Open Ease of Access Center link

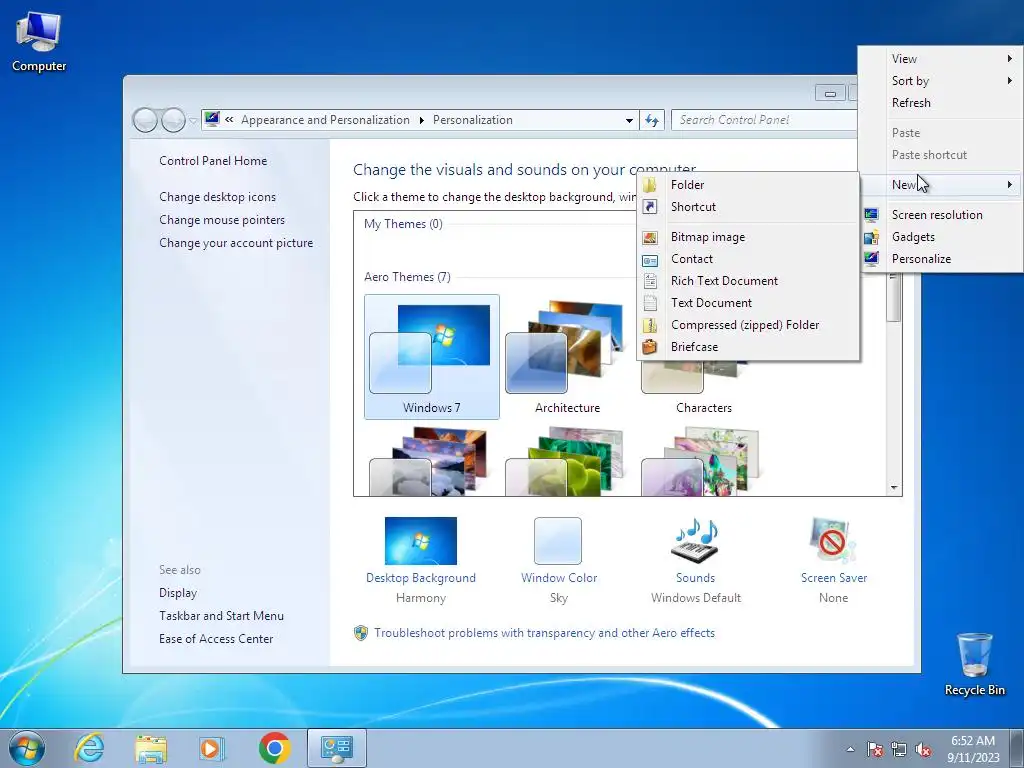pos(216,639)
